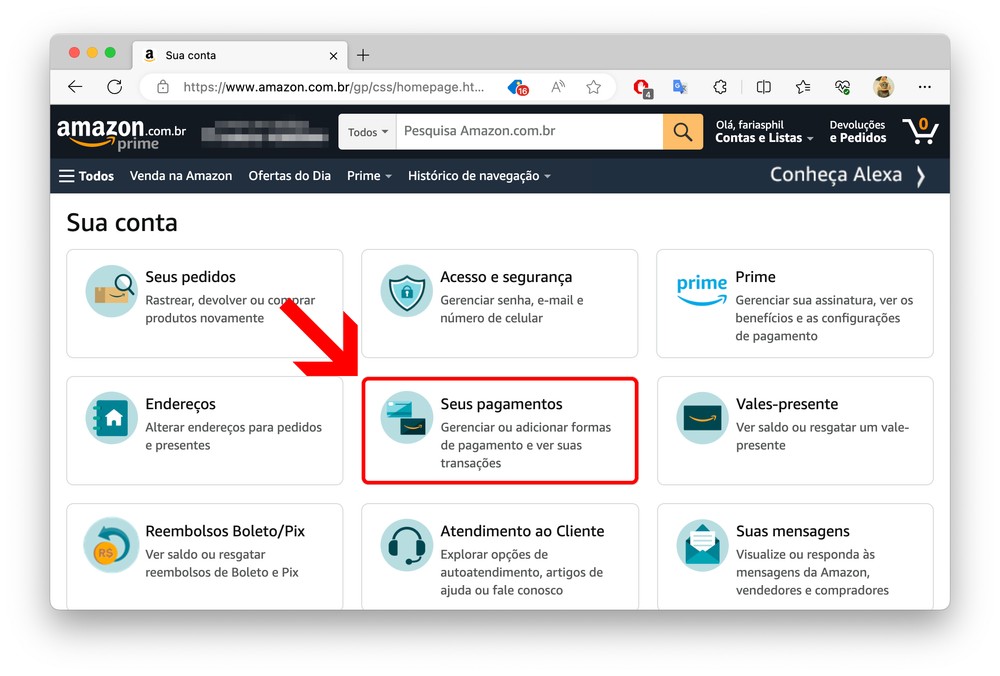Expand the search category Todos dropdown

click(368, 132)
